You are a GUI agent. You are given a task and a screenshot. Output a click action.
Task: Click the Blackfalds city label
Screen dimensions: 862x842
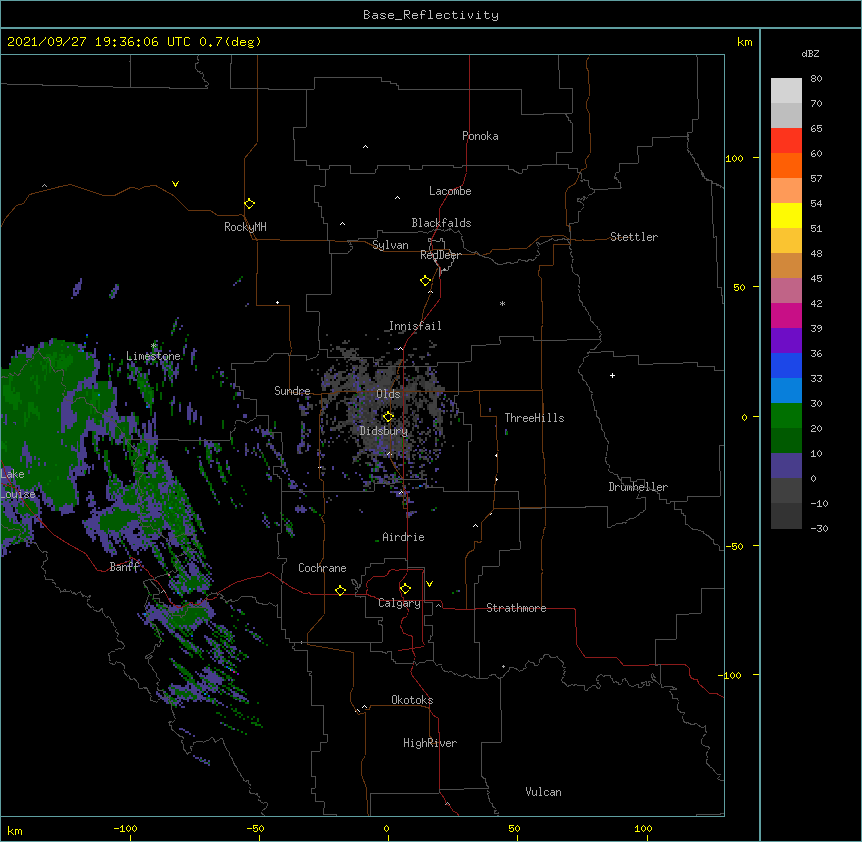[441, 223]
